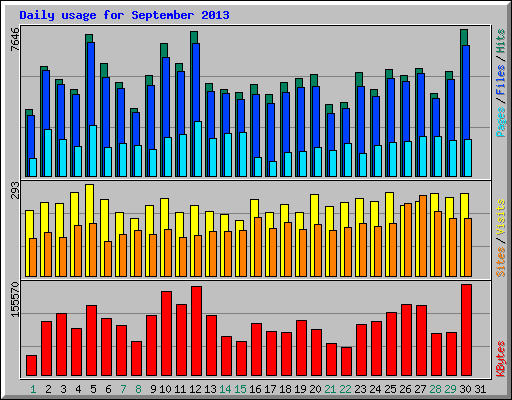Click green weekend day label "21"
This screenshot has width=512, height=400.
[x=330, y=389]
